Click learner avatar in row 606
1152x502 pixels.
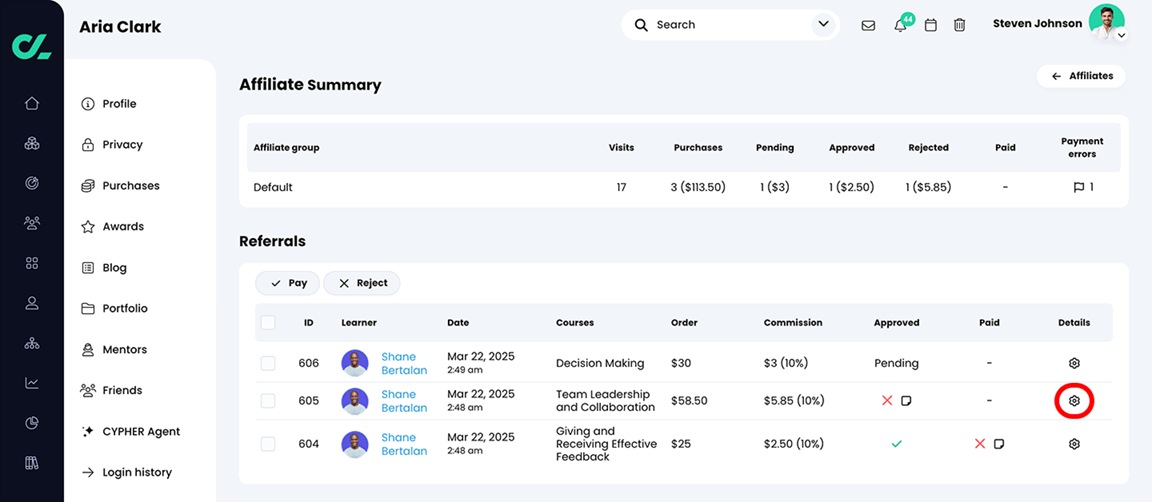(355, 363)
